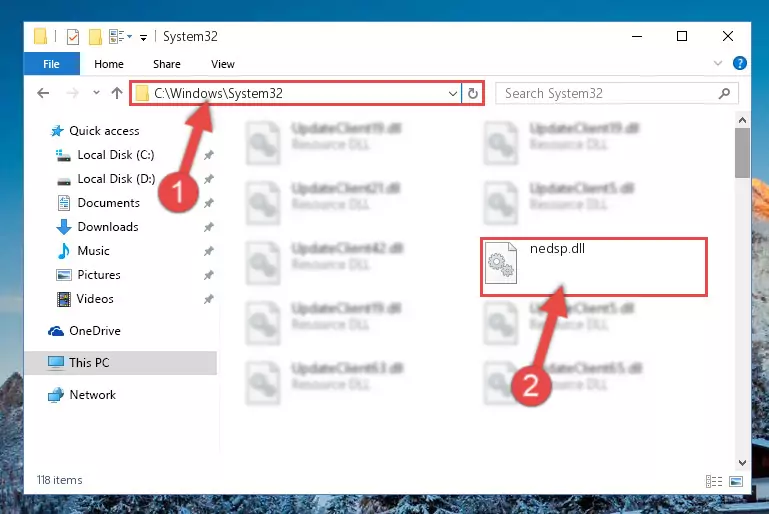Click the folder icon in title bar

click(41, 37)
